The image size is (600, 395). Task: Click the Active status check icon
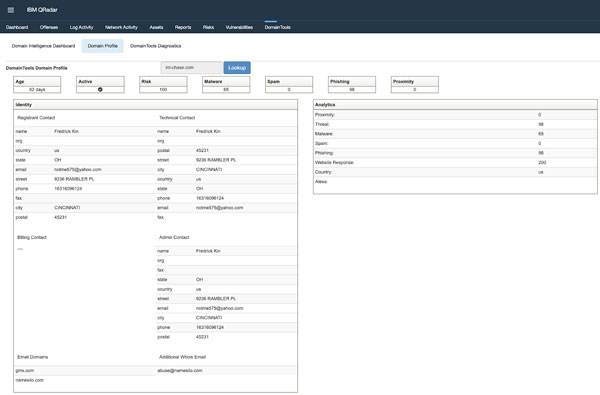point(100,90)
